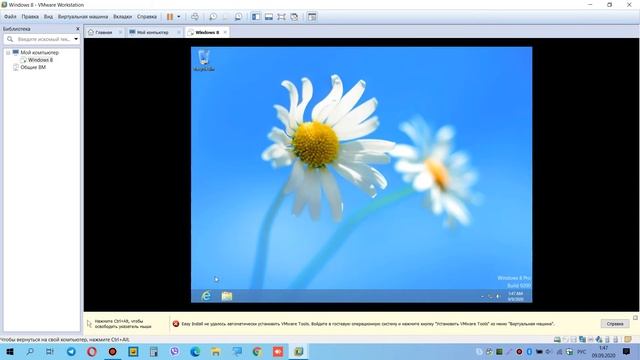Open the snapshot manager toolbar icon
Screen dimensions: 640x360
[238, 17]
